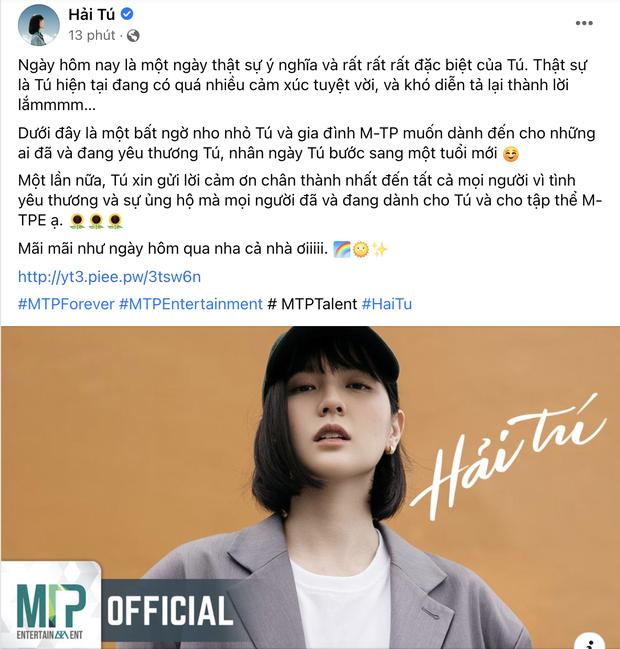Click the rainbow emoji
620x649 pixels.
pyautogui.click(x=342, y=250)
